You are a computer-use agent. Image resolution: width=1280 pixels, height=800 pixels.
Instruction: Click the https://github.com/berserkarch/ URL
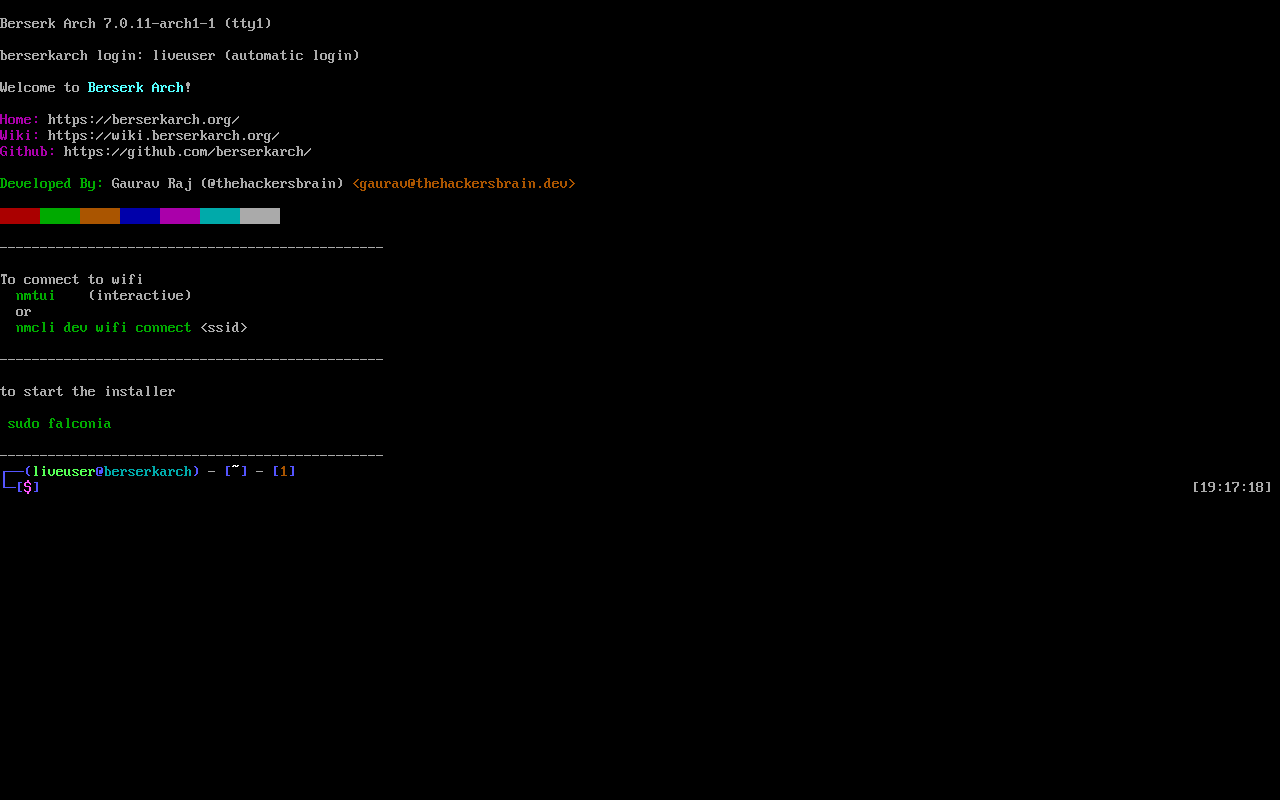coord(188,152)
